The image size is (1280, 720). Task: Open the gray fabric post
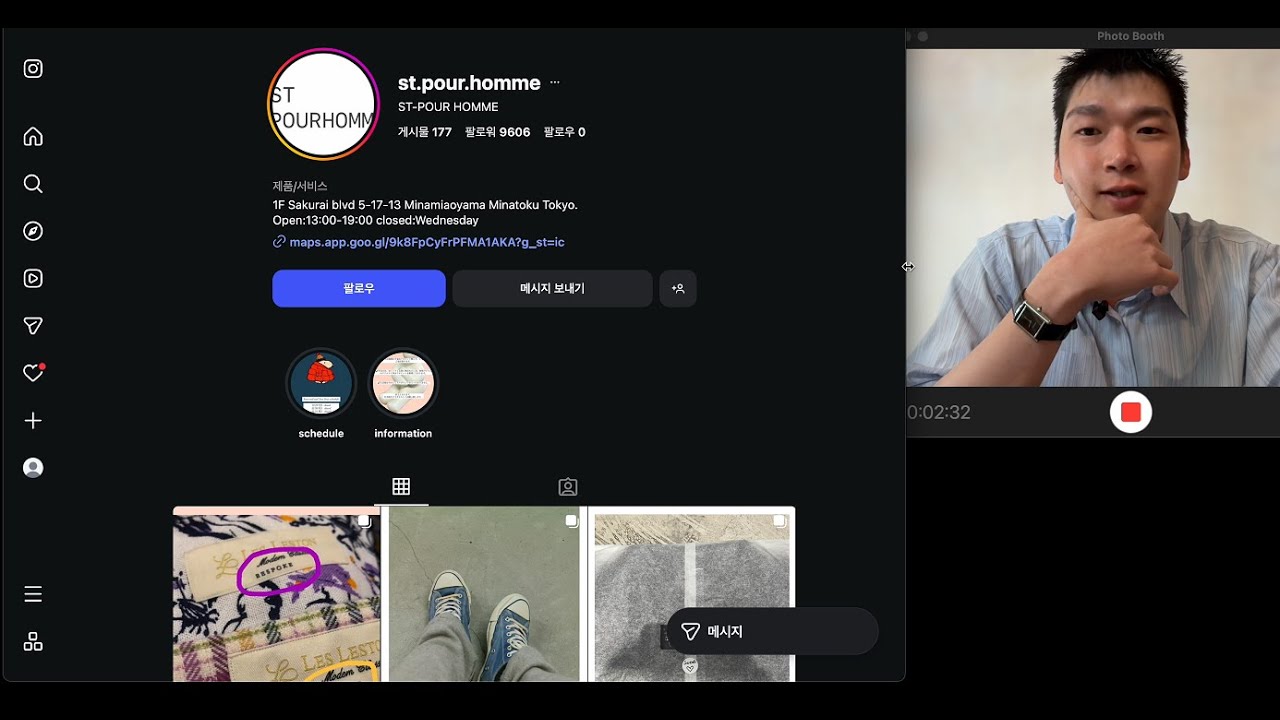pos(691,595)
